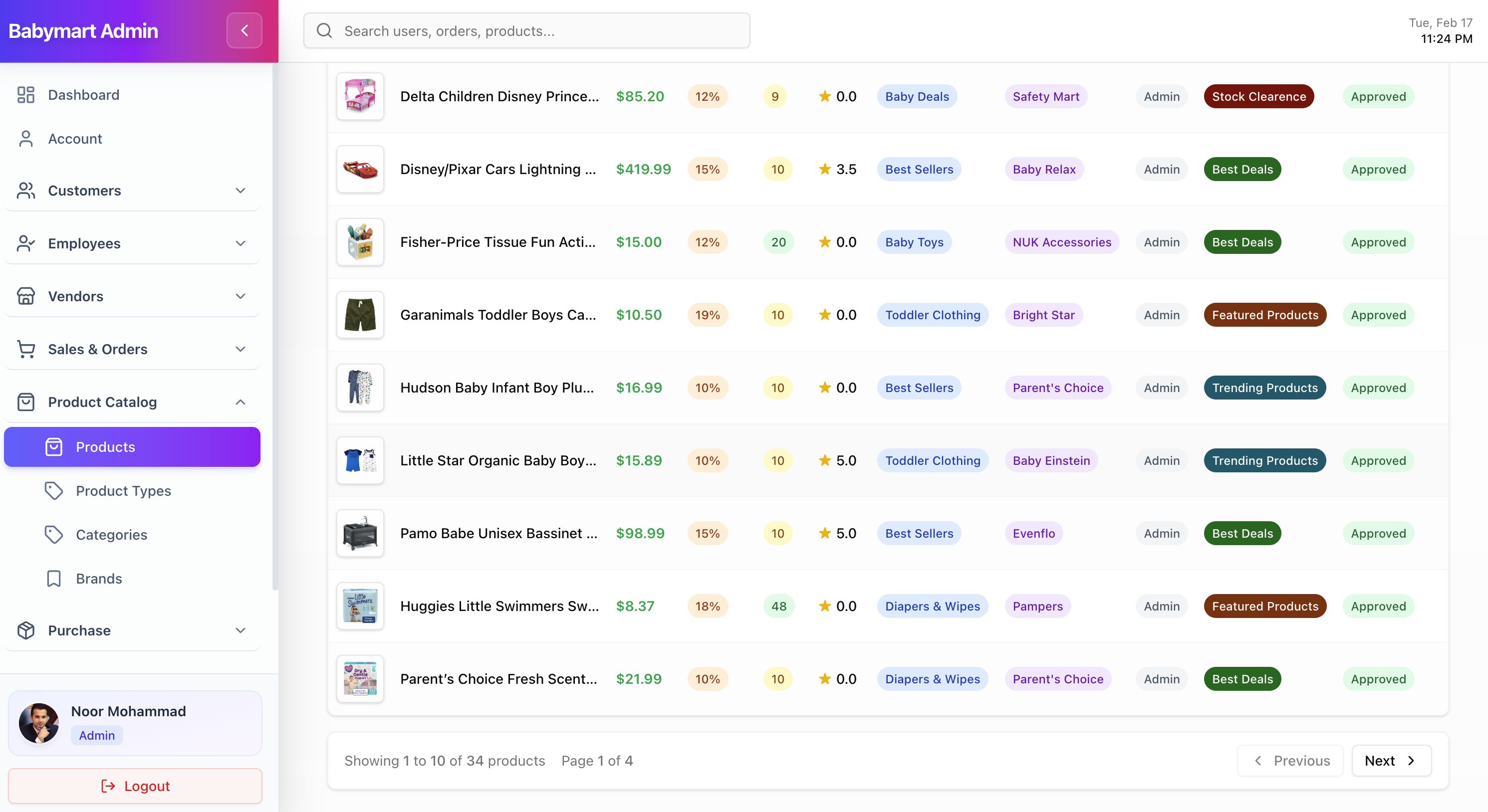Click the Product Types tag icon
The width and height of the screenshot is (1488, 812).
54,491
